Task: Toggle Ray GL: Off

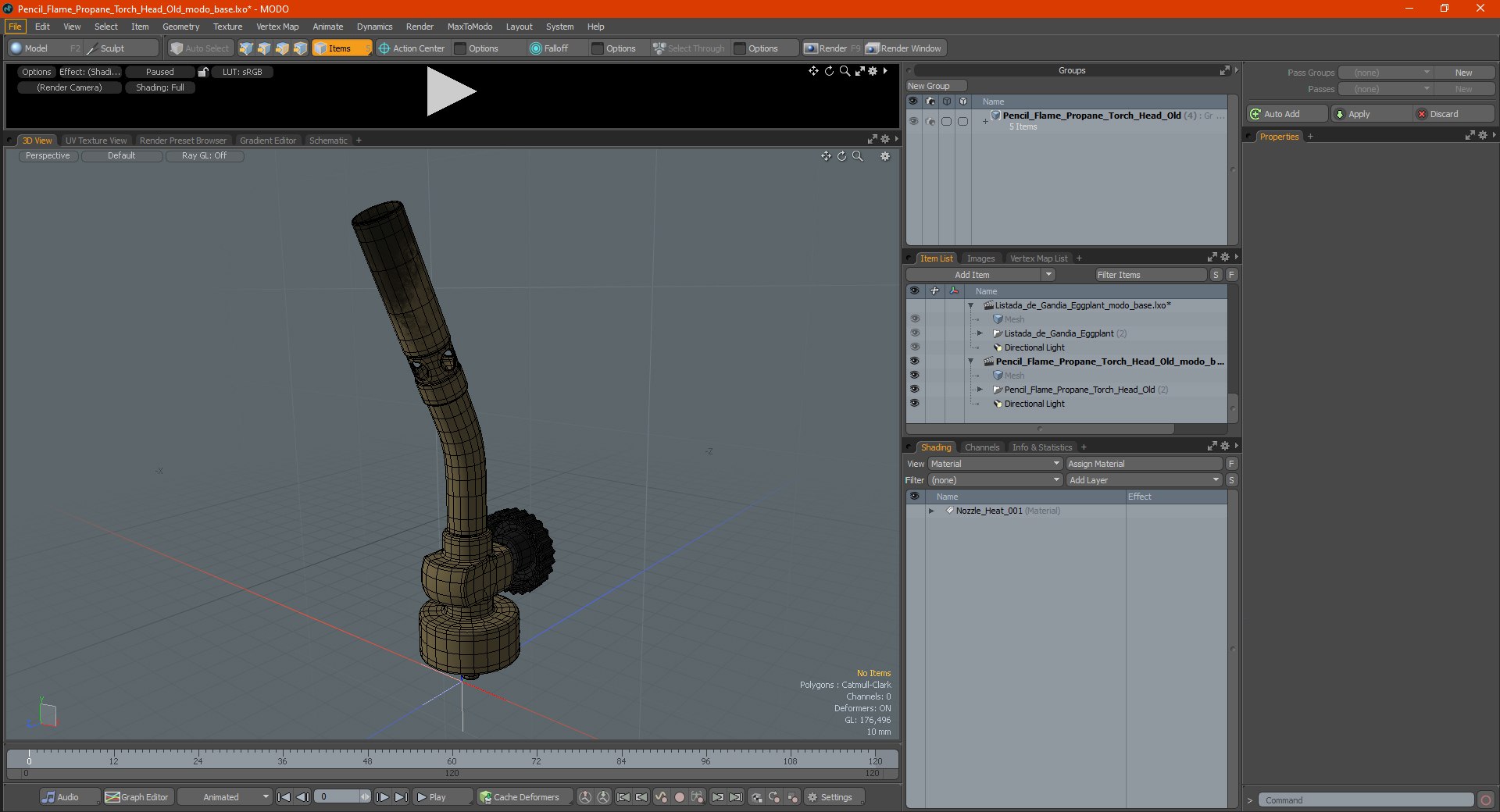Action: (204, 156)
